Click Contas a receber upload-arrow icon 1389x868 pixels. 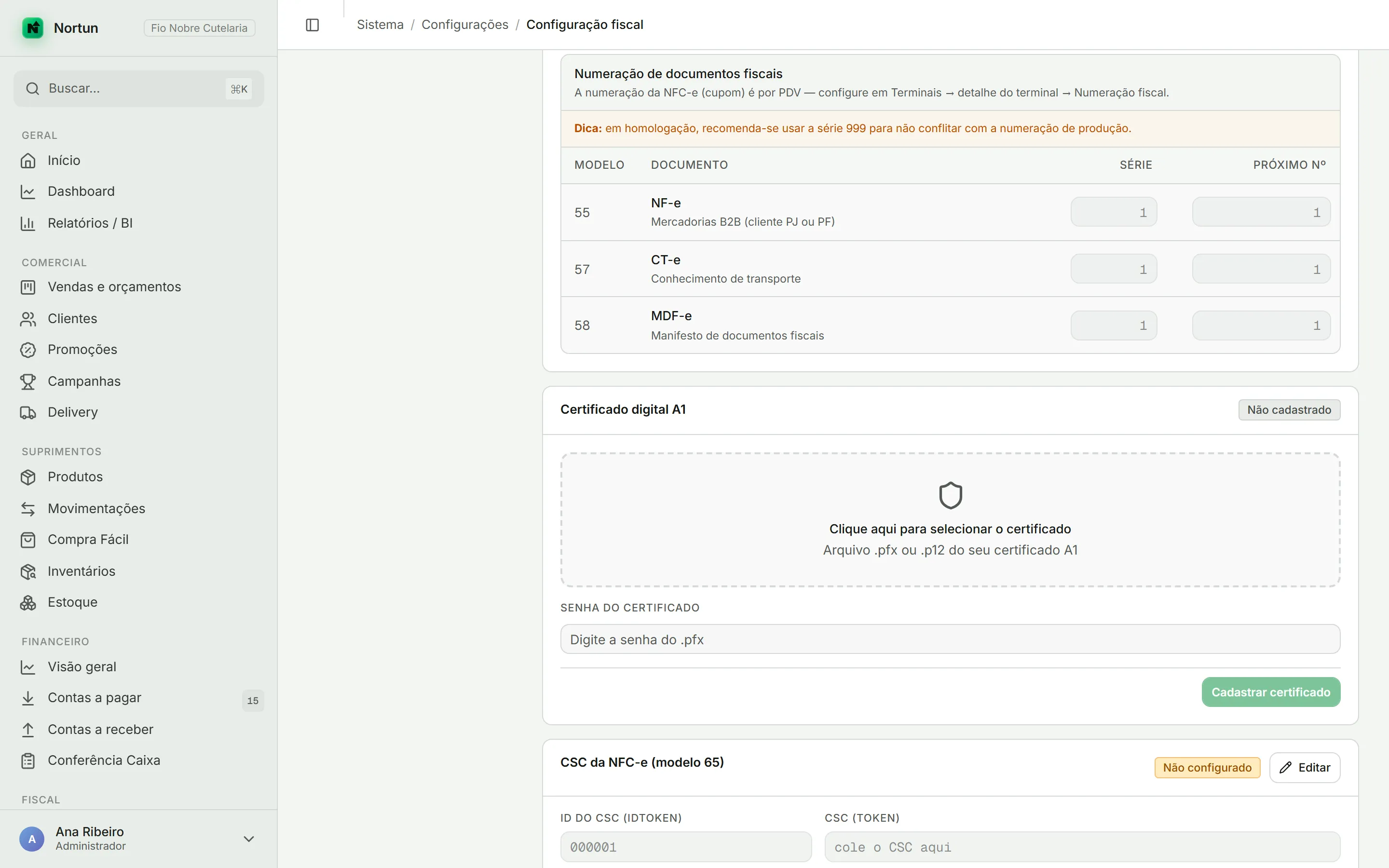point(28,729)
